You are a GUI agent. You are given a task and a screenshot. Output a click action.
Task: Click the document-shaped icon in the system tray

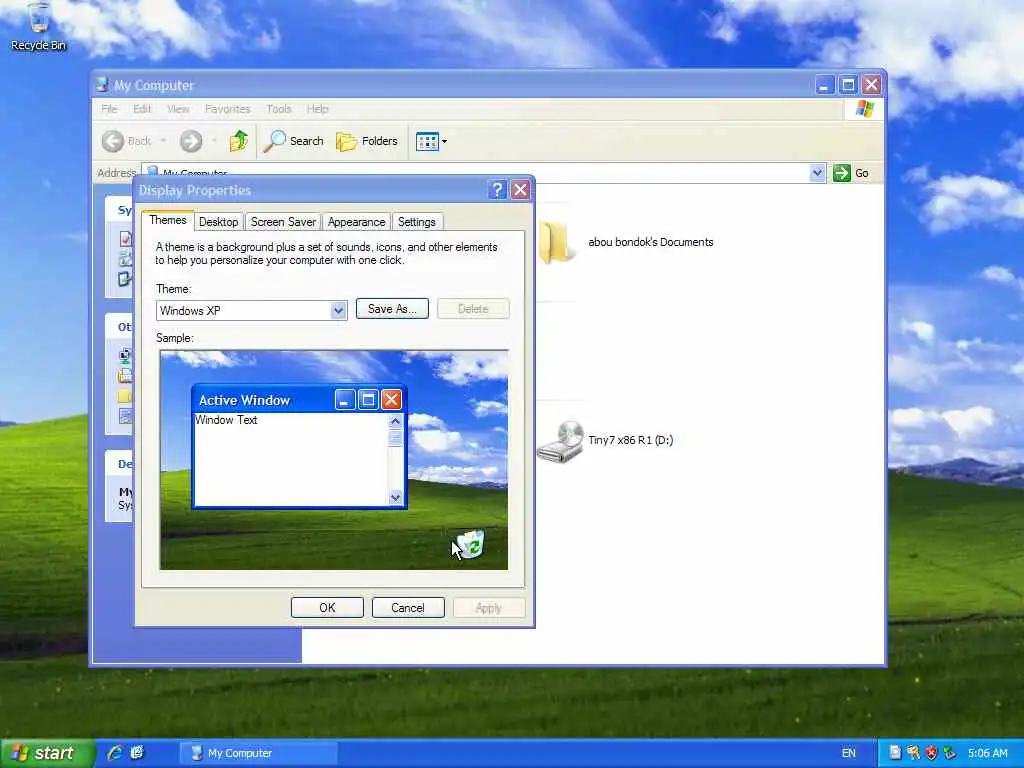pyautogui.click(x=895, y=753)
